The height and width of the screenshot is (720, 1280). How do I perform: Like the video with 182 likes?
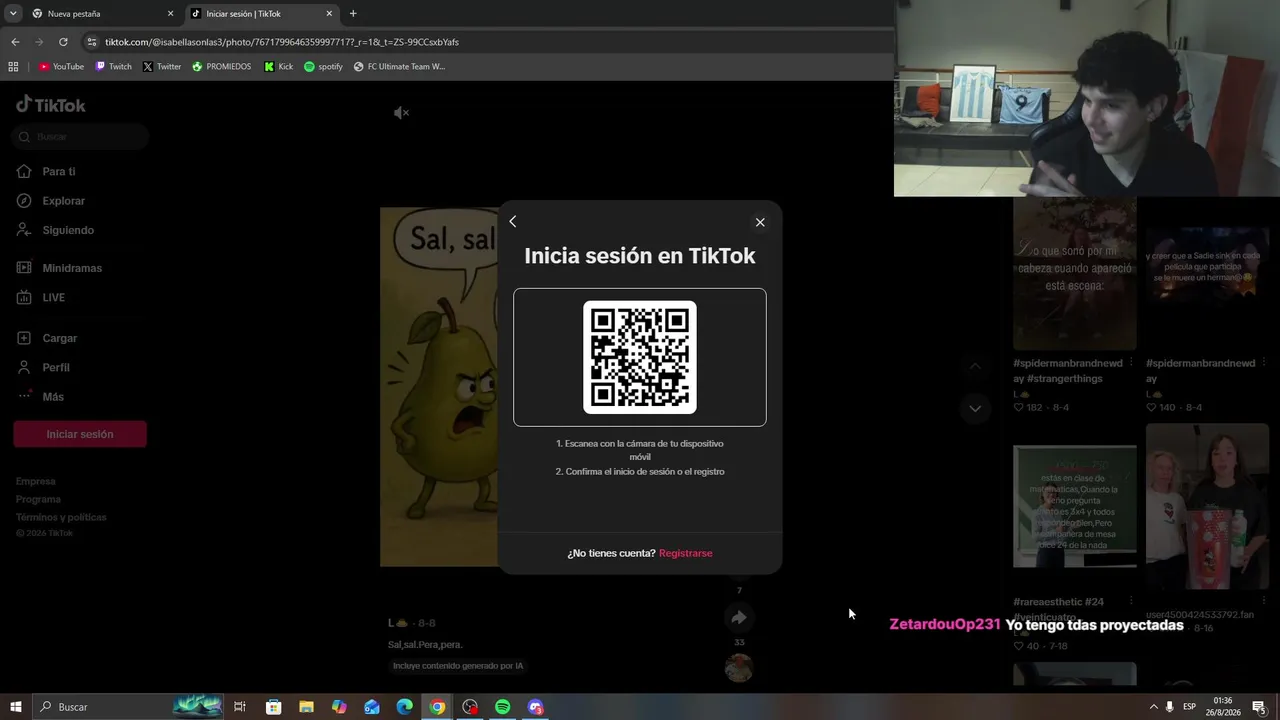click(1019, 408)
